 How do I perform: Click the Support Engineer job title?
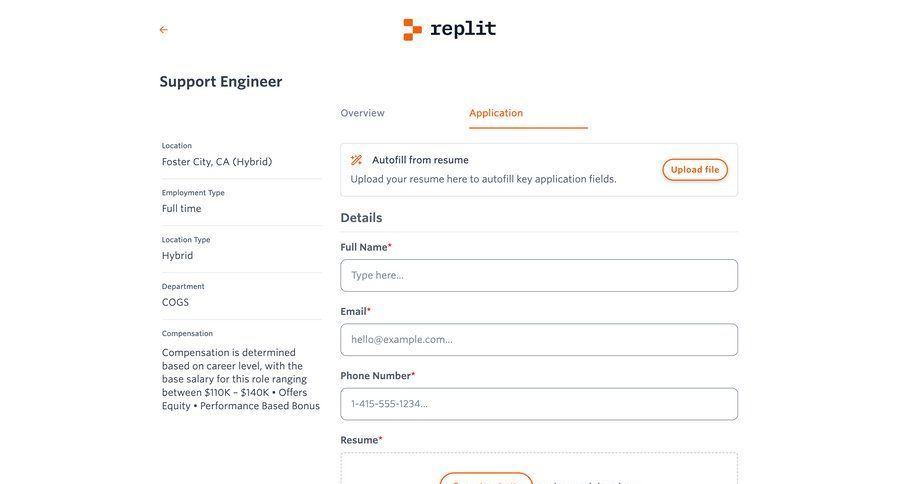221,82
